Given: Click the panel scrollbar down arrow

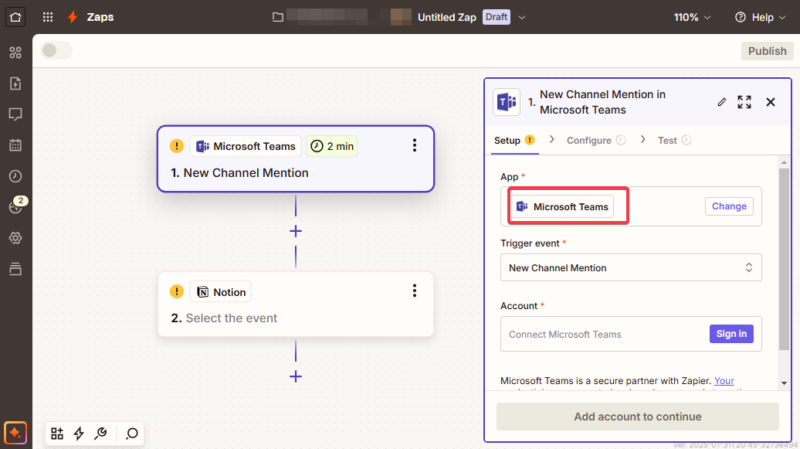Looking at the screenshot, I should point(784,383).
